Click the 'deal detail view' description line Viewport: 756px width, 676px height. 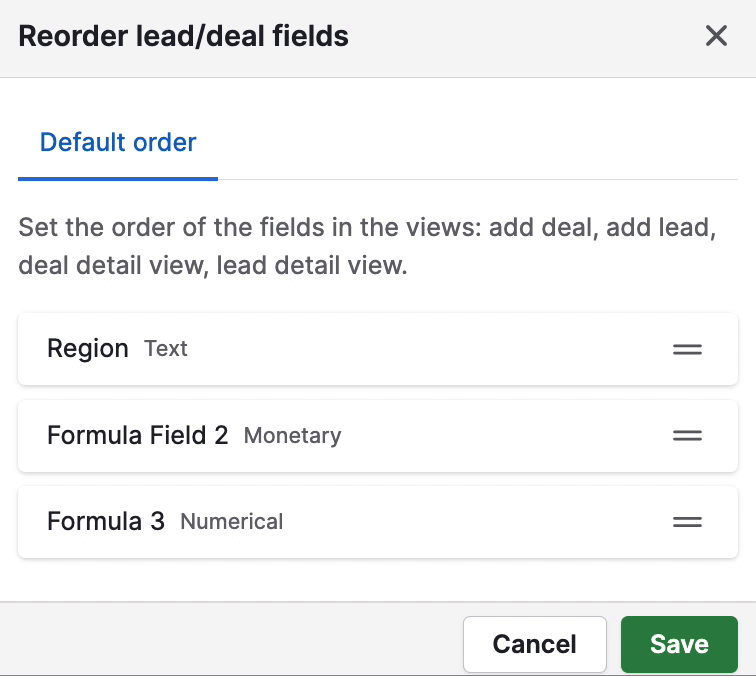[x=213, y=265]
